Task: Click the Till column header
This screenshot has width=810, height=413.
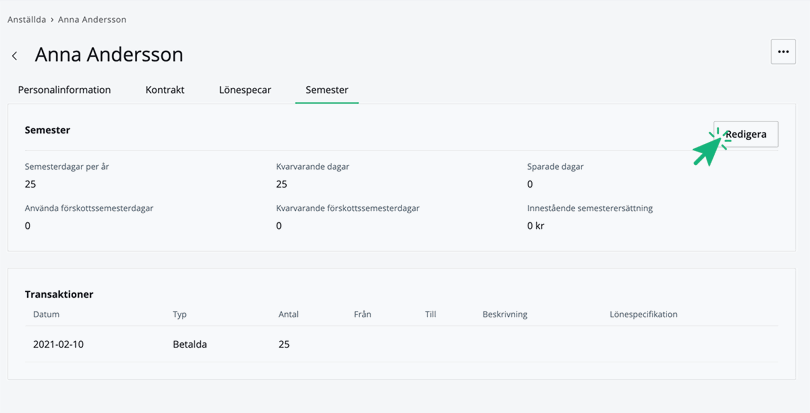Action: 430,314
